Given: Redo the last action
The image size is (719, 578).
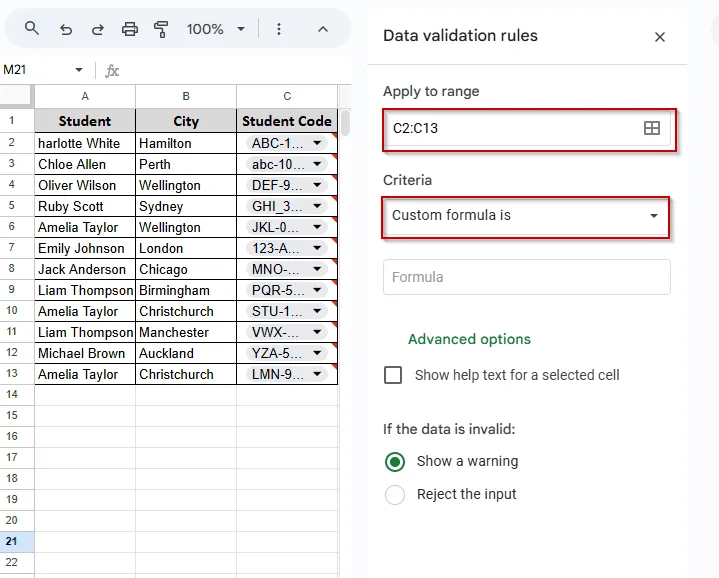Looking at the screenshot, I should point(98,30).
